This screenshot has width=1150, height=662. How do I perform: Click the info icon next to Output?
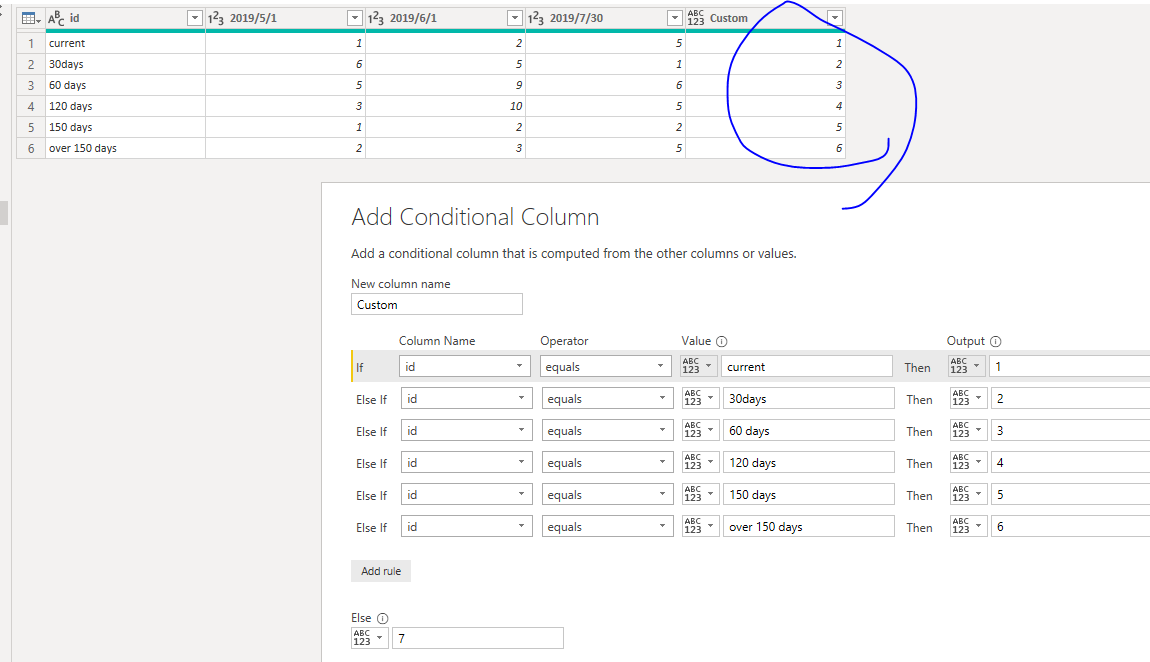coord(995,341)
